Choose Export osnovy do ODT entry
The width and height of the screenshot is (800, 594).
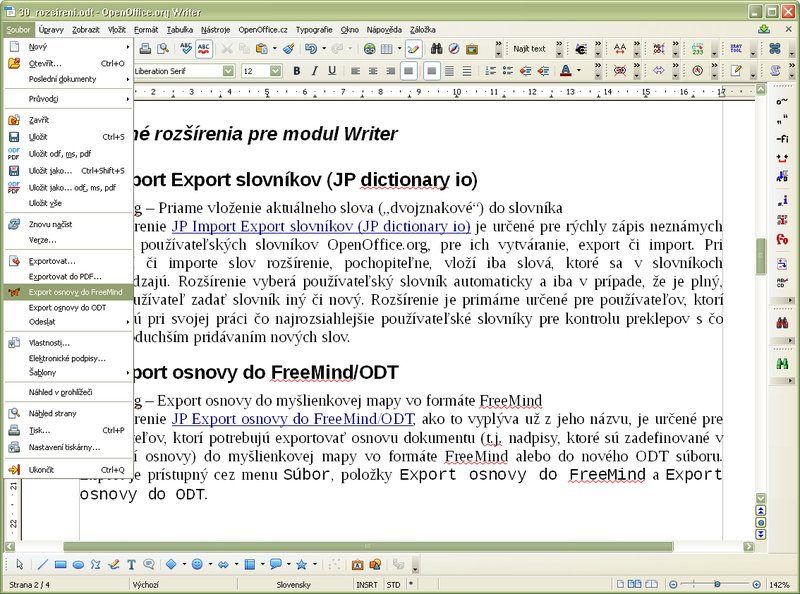[x=68, y=307]
